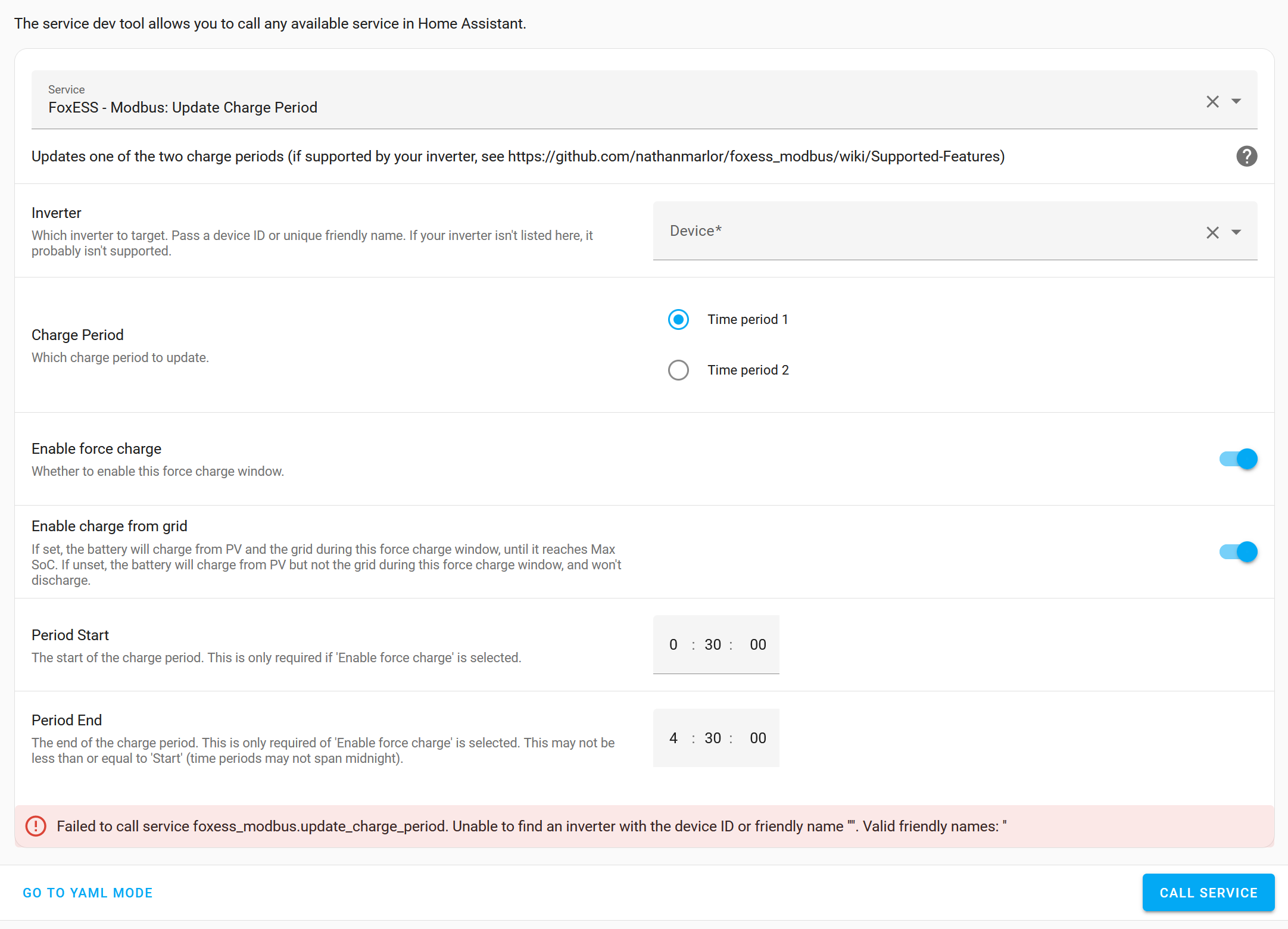Image resolution: width=1288 pixels, height=929 pixels.
Task: Click the Period Start hours field
Action: 673,644
